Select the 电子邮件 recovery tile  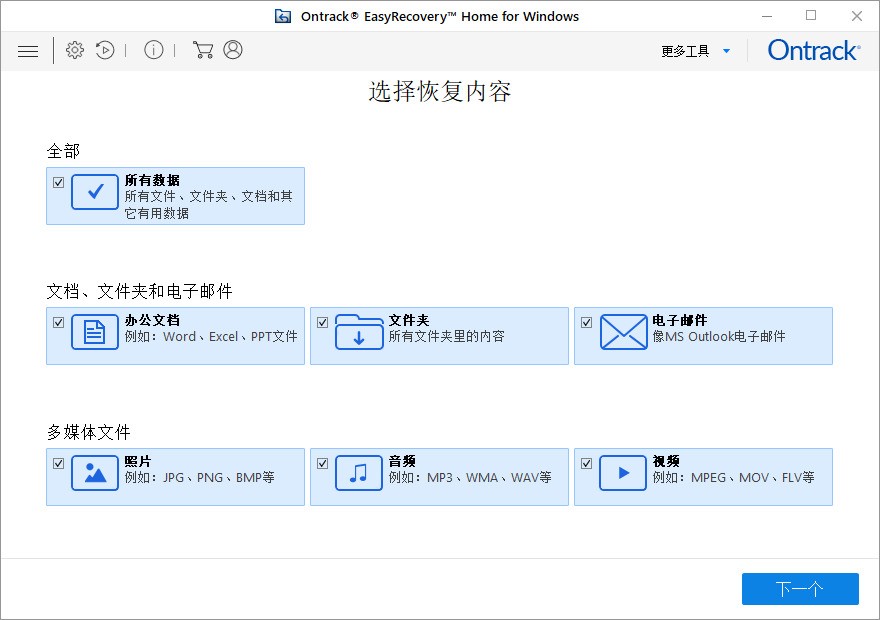click(703, 336)
